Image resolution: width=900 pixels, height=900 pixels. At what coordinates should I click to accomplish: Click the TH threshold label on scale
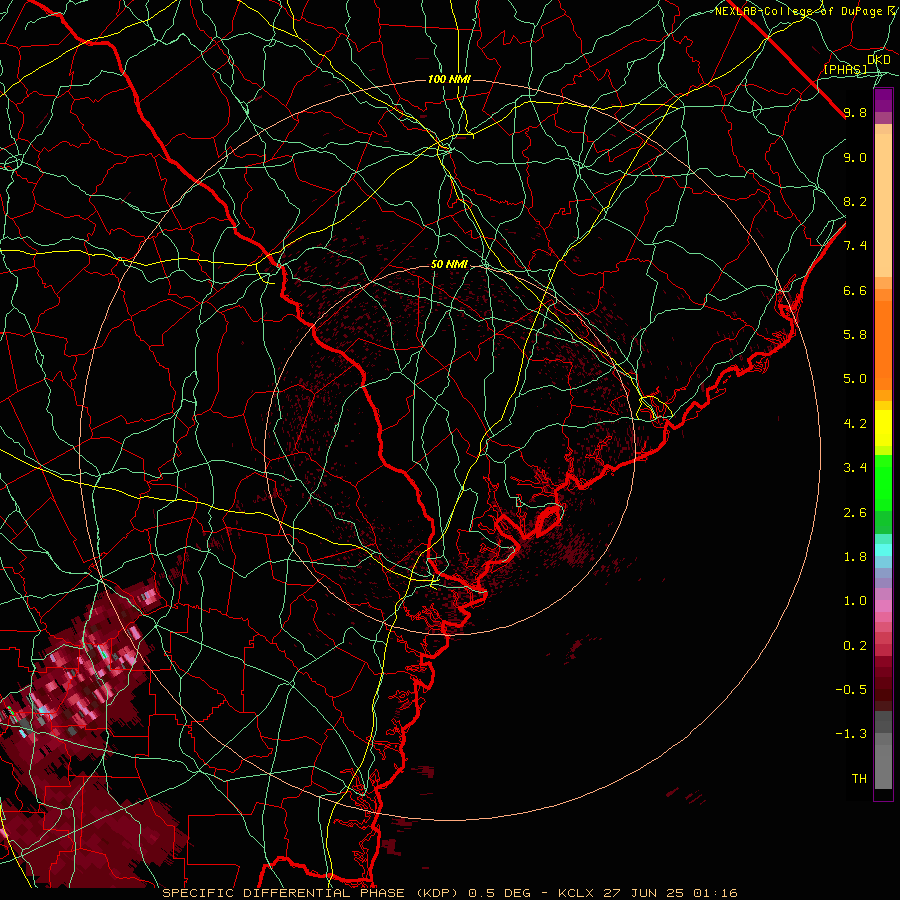click(x=859, y=779)
